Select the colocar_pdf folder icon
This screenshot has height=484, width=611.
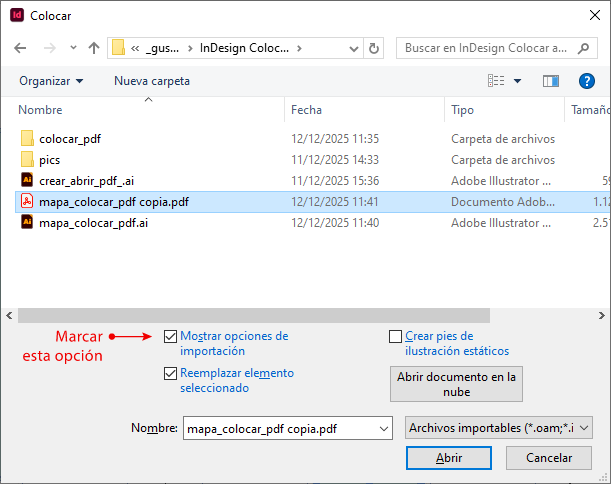coord(27,138)
